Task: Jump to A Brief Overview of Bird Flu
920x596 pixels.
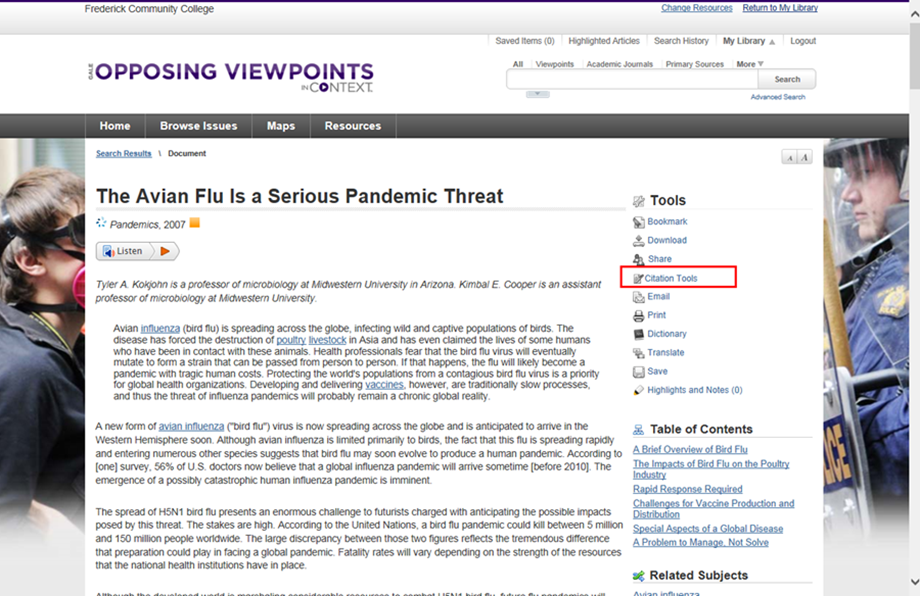Action: (x=690, y=449)
